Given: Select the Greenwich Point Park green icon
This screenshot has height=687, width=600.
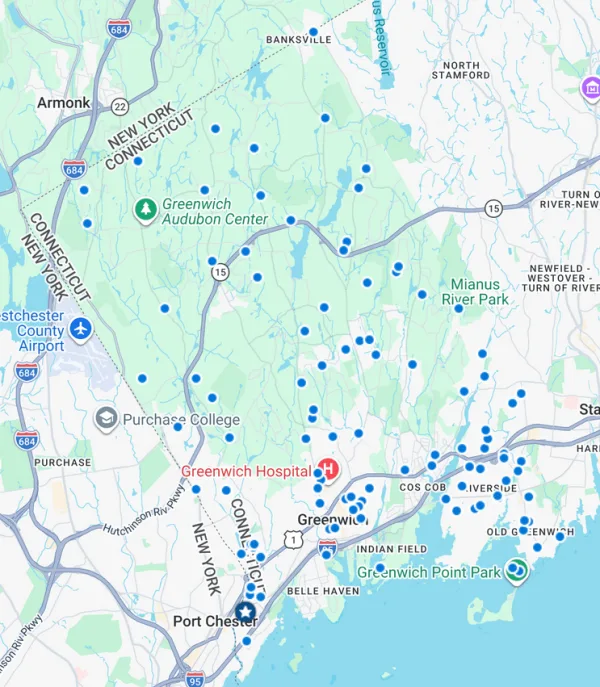Looking at the screenshot, I should coord(516,570).
